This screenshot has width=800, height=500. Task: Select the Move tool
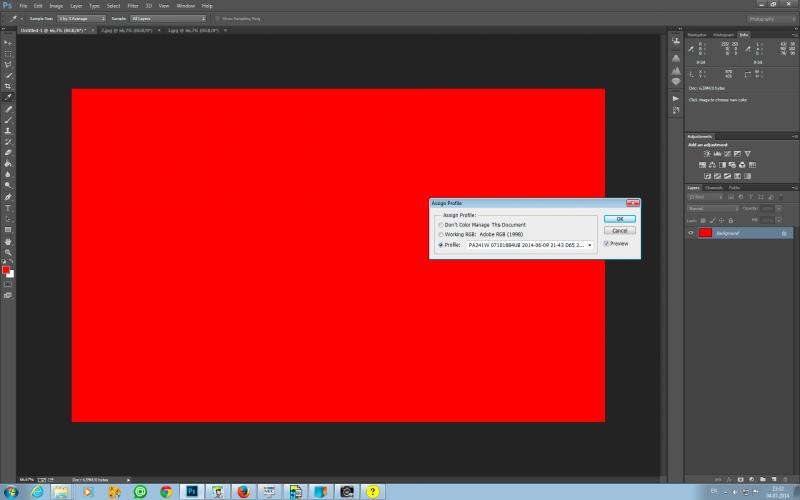(8, 43)
